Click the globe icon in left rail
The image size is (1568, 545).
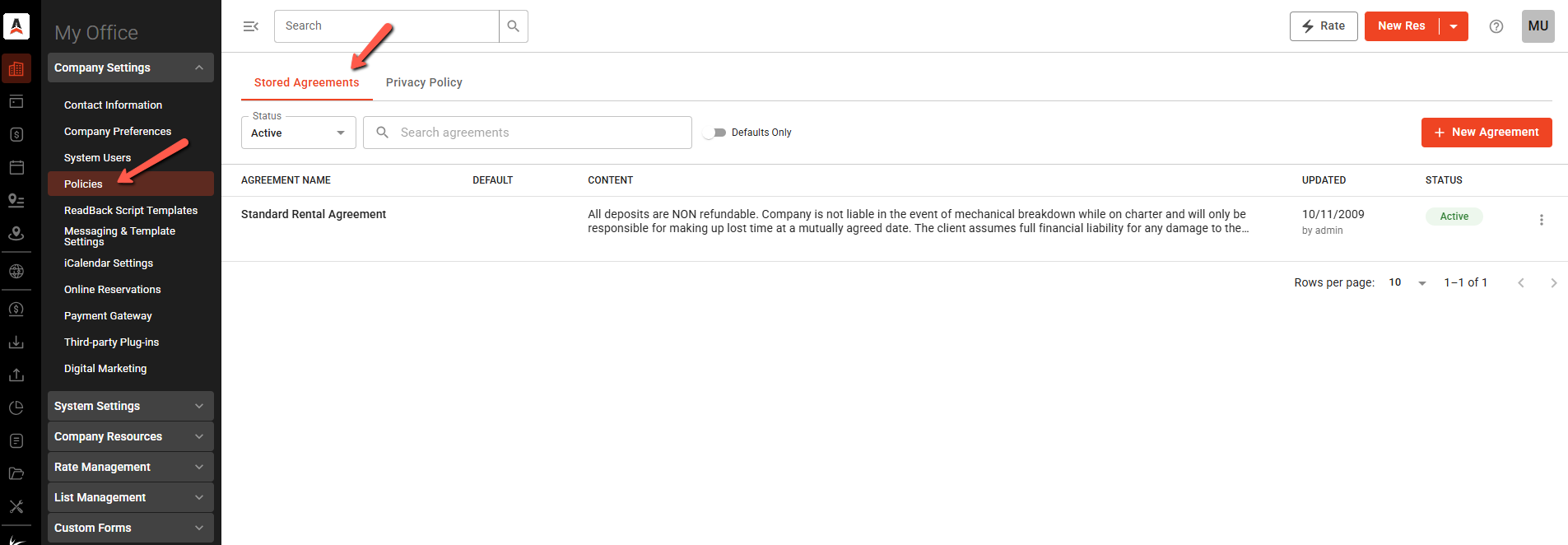point(16,271)
